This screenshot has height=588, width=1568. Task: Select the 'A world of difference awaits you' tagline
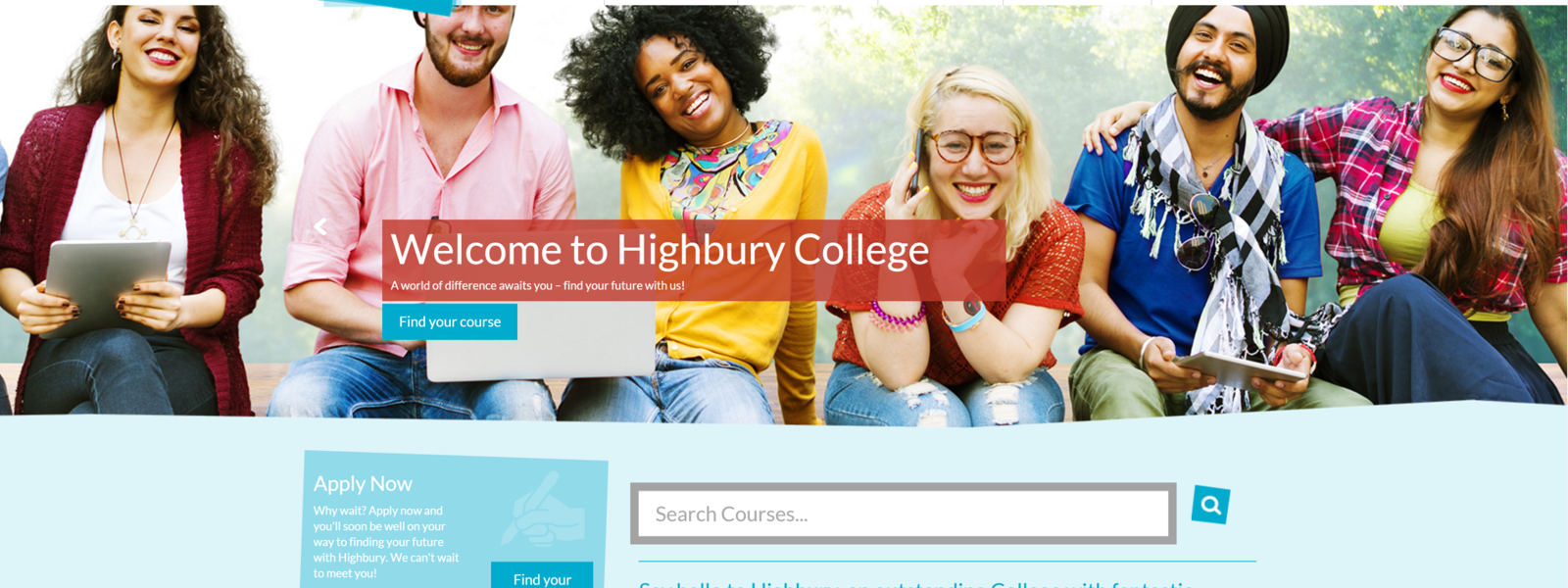point(538,286)
